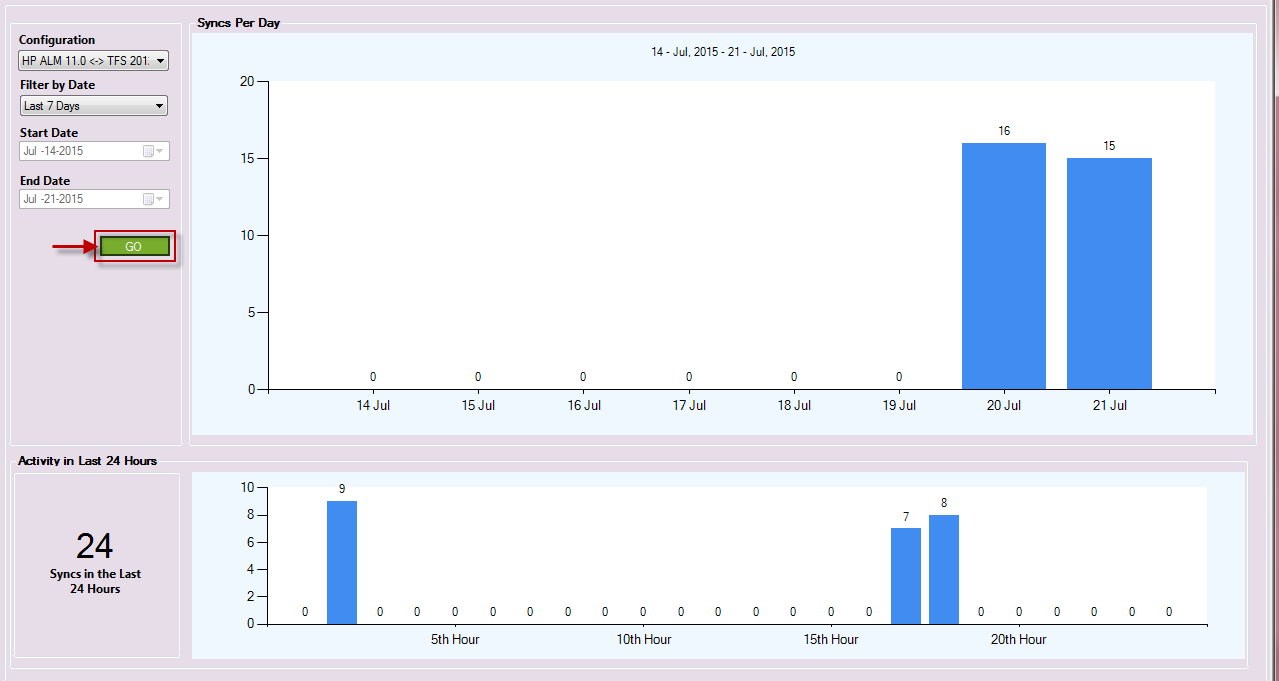
Task: Click the '17 Jul' axis label
Action: (689, 405)
